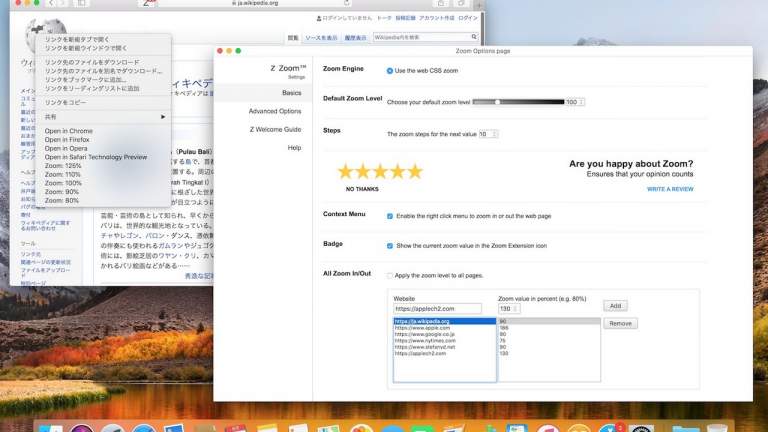Image resolution: width=768 pixels, height=432 pixels.
Task: Choose リンク先のファイルをダウンロード
Action: (x=92, y=62)
